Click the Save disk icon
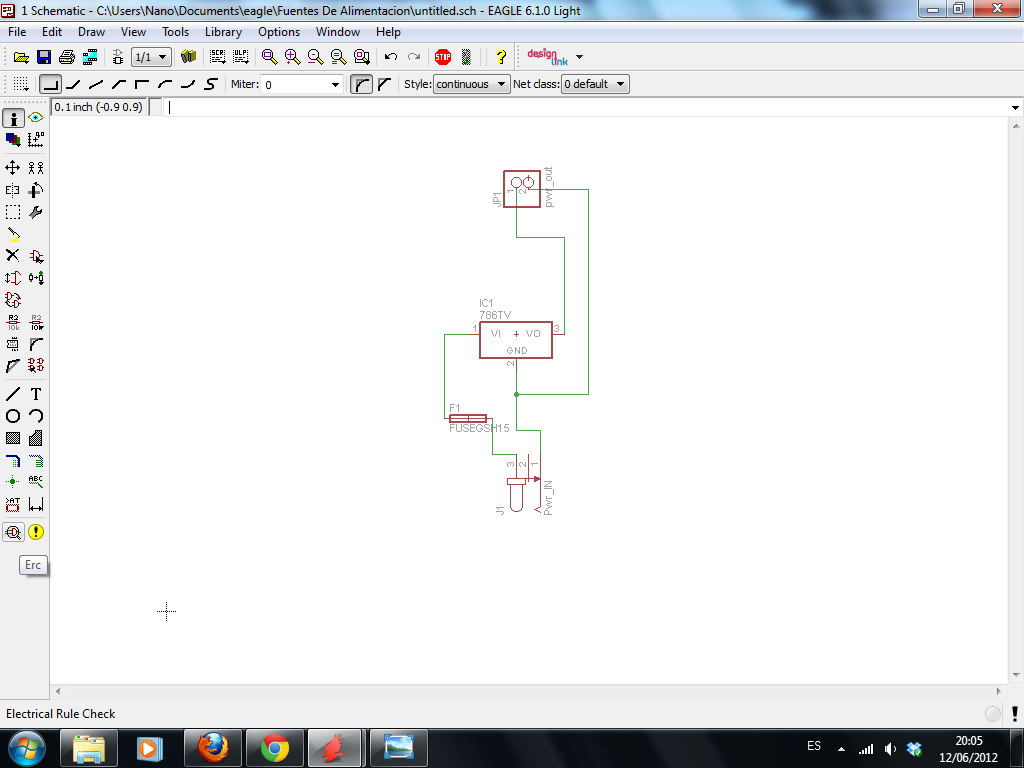This screenshot has height=768, width=1024. pos(44,57)
